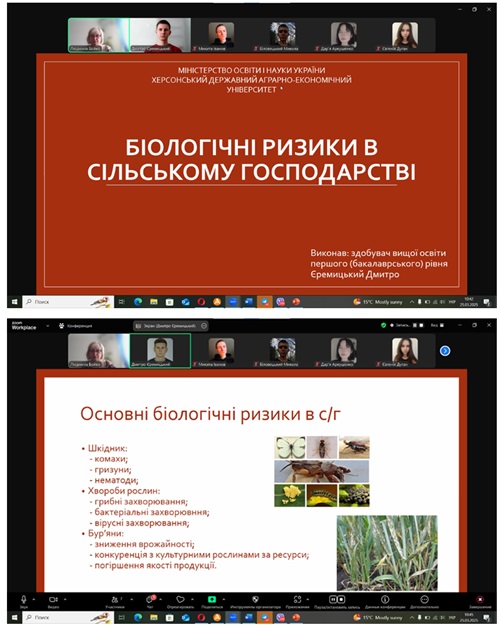
Task: Toggle the video camera on or off
Action: point(53,599)
